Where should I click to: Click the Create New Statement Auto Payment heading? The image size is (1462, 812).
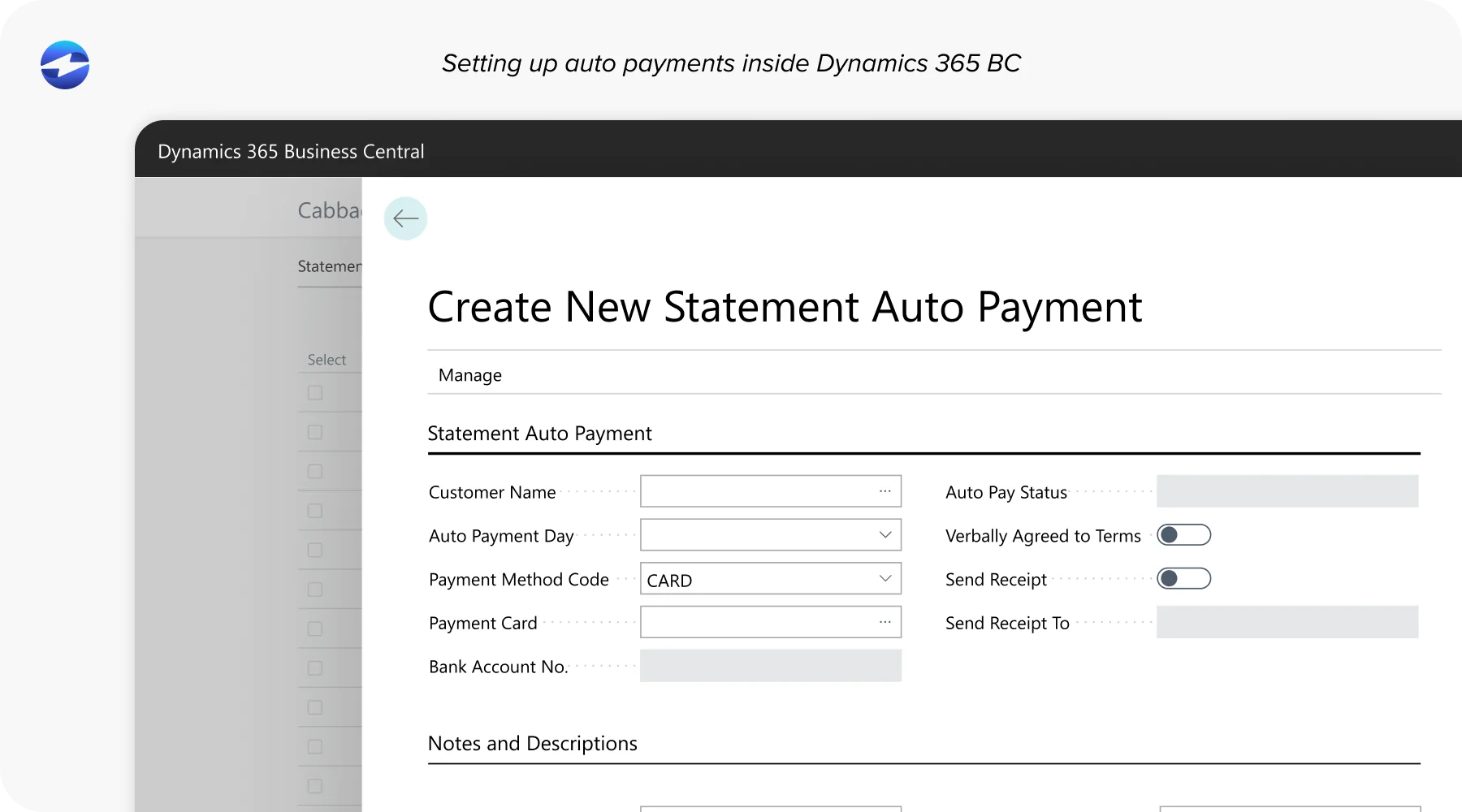785,308
